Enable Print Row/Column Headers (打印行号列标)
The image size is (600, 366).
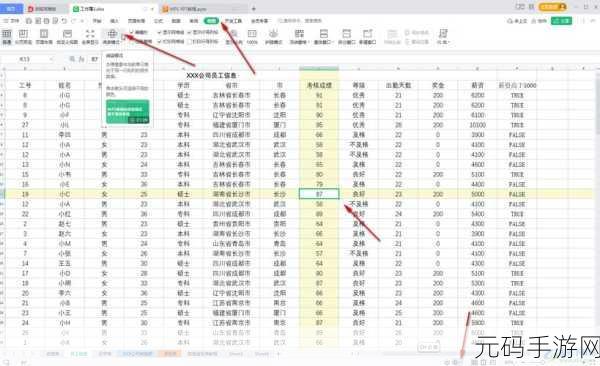click(x=203, y=41)
